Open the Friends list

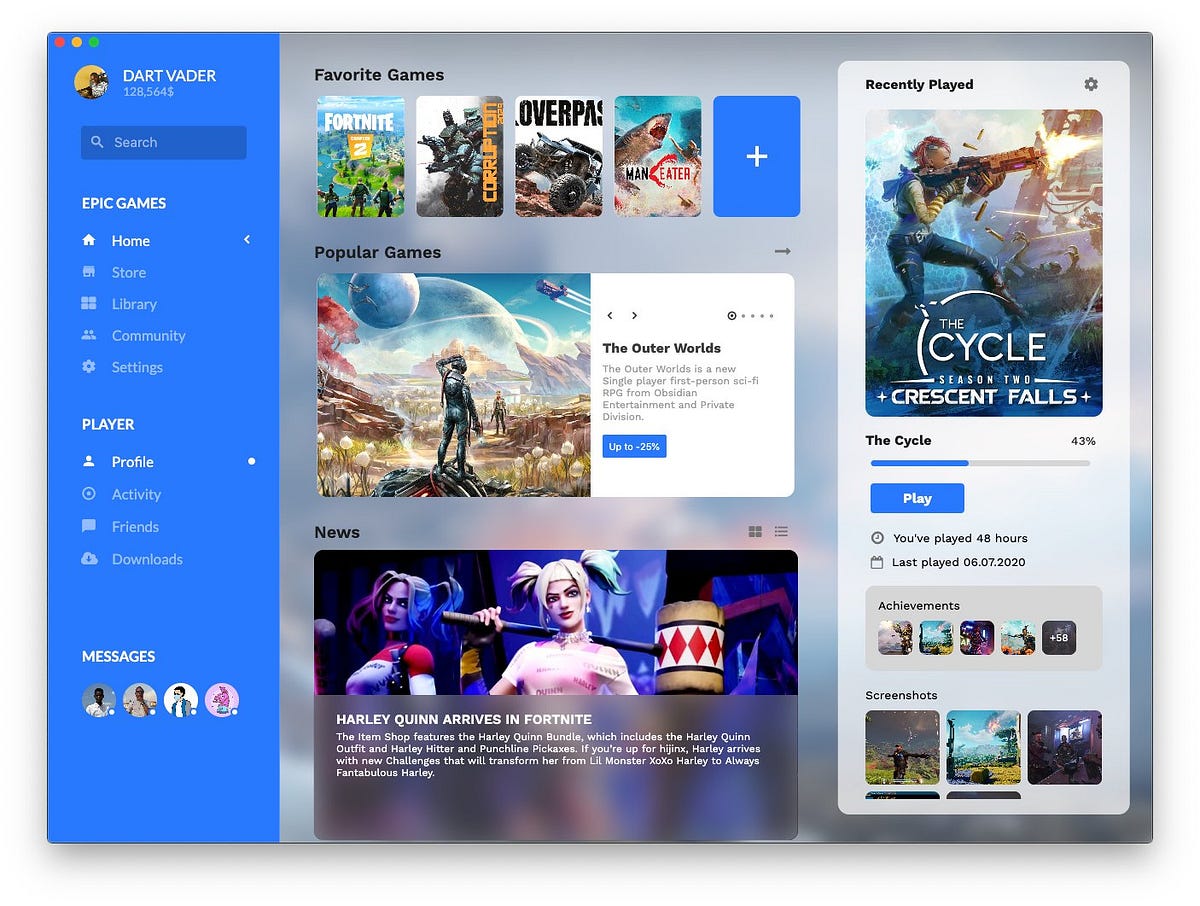click(x=136, y=526)
